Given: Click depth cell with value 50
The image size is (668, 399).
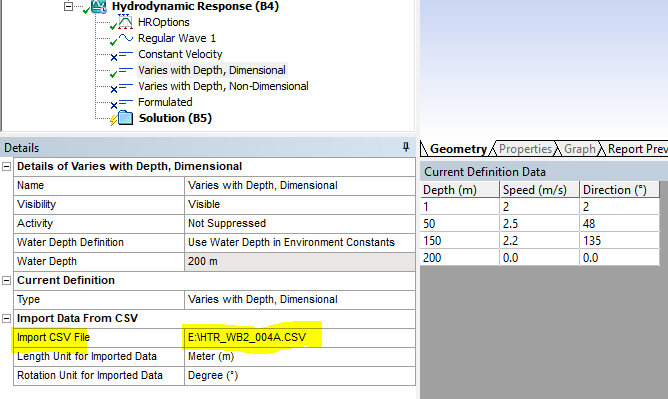Looking at the screenshot, I should 460,224.
